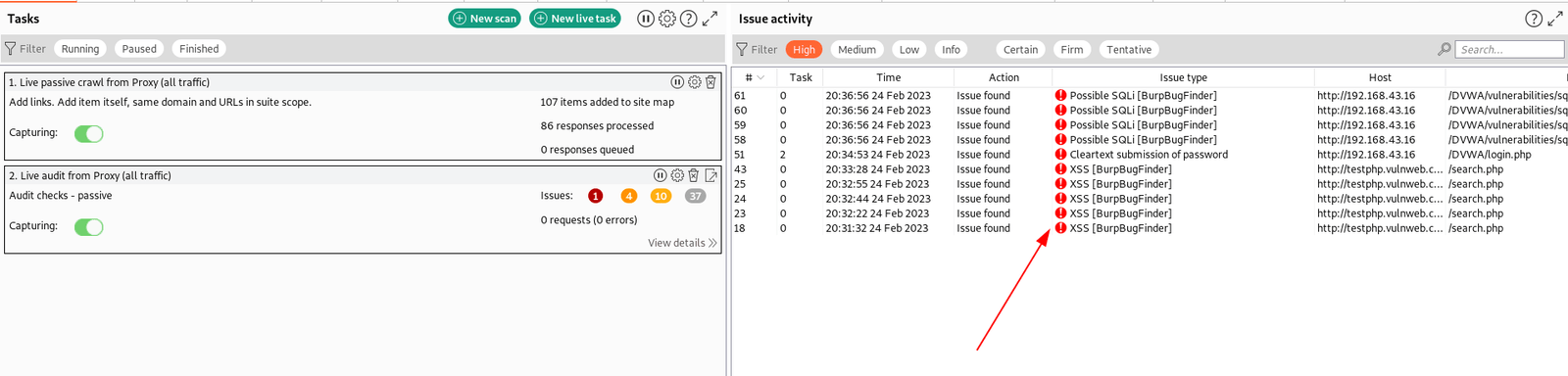
Task: Toggle the Info severity filter
Action: 951,49
